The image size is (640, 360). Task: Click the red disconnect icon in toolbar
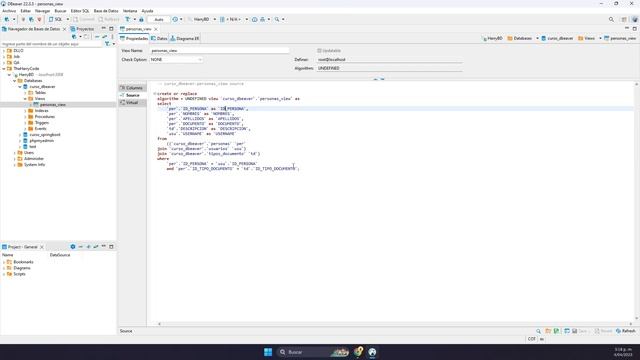[x=39, y=19]
